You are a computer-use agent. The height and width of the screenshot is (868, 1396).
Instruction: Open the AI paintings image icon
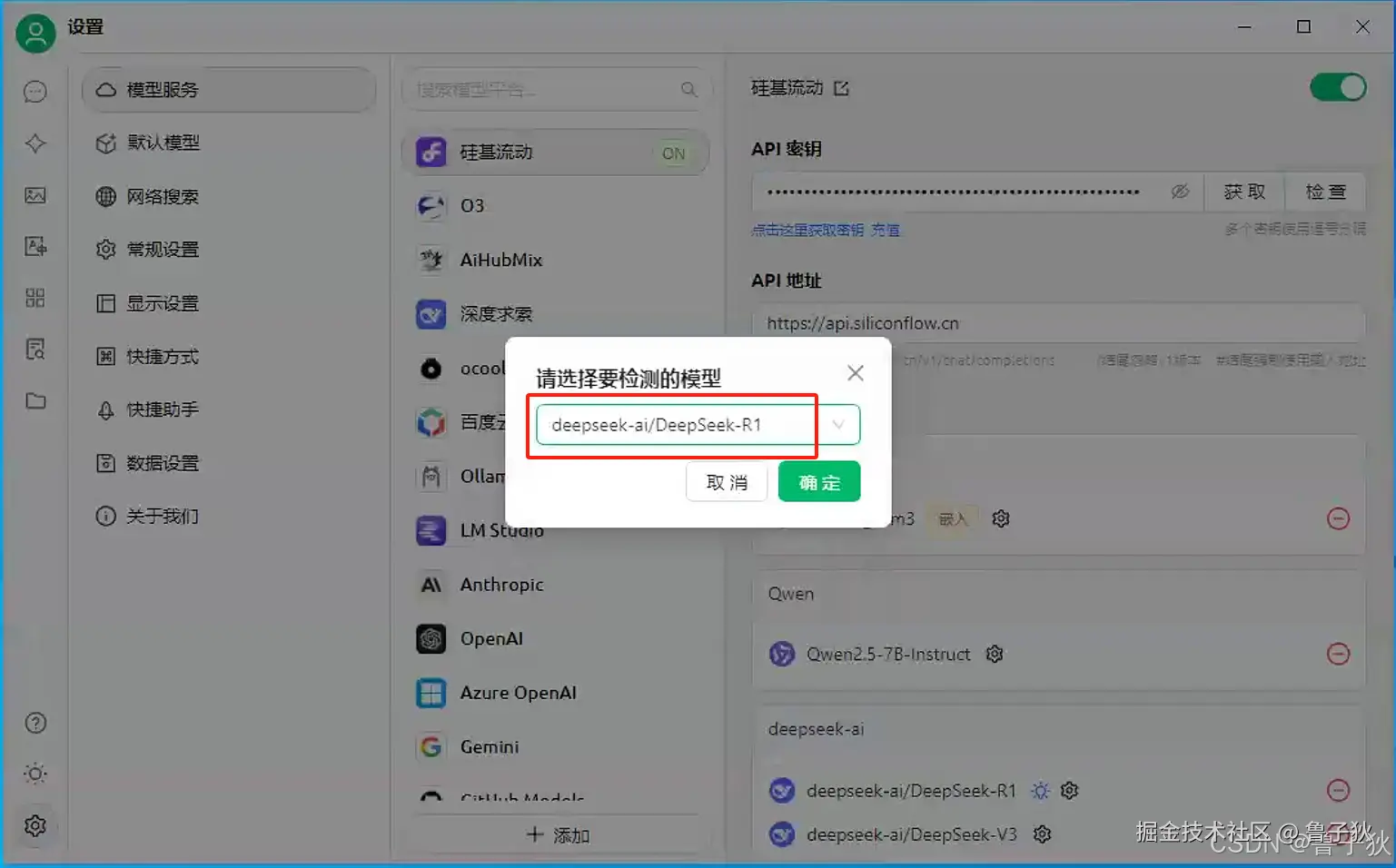click(35, 195)
